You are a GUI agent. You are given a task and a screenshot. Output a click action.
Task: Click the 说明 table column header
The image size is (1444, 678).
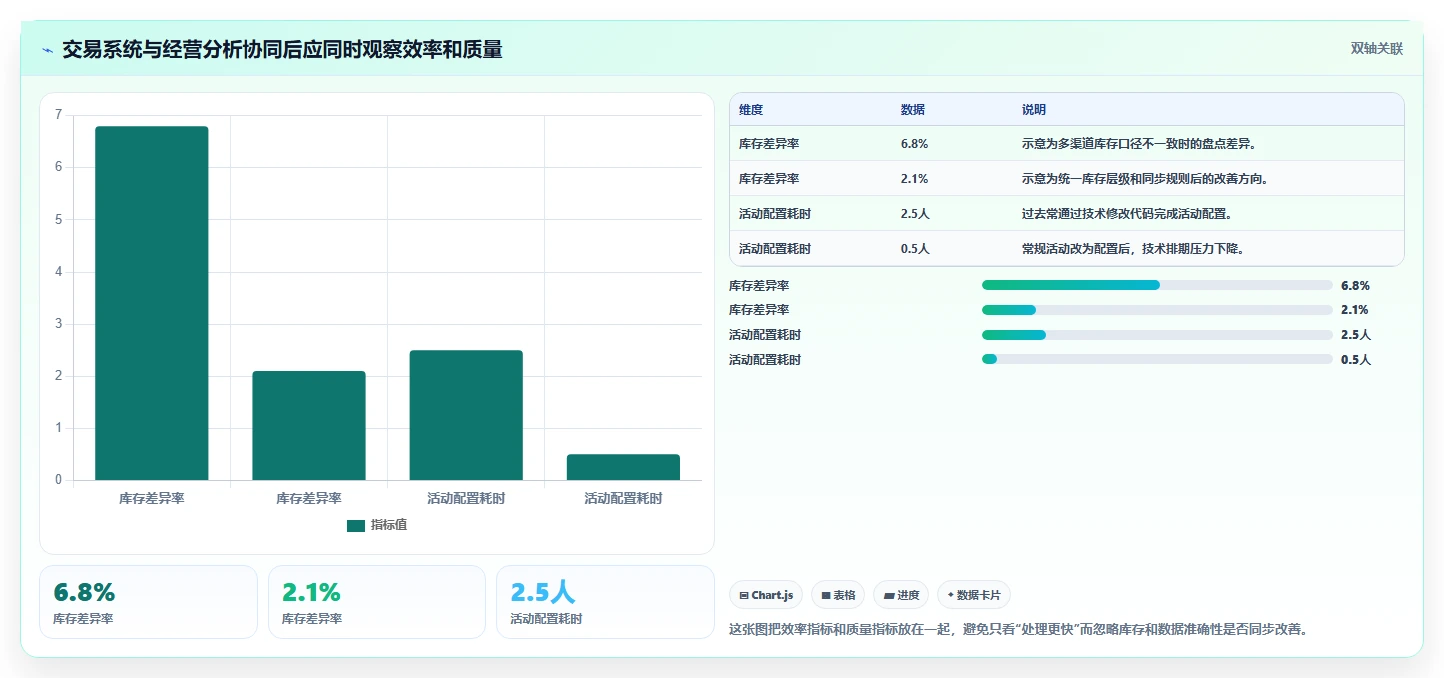click(1034, 110)
